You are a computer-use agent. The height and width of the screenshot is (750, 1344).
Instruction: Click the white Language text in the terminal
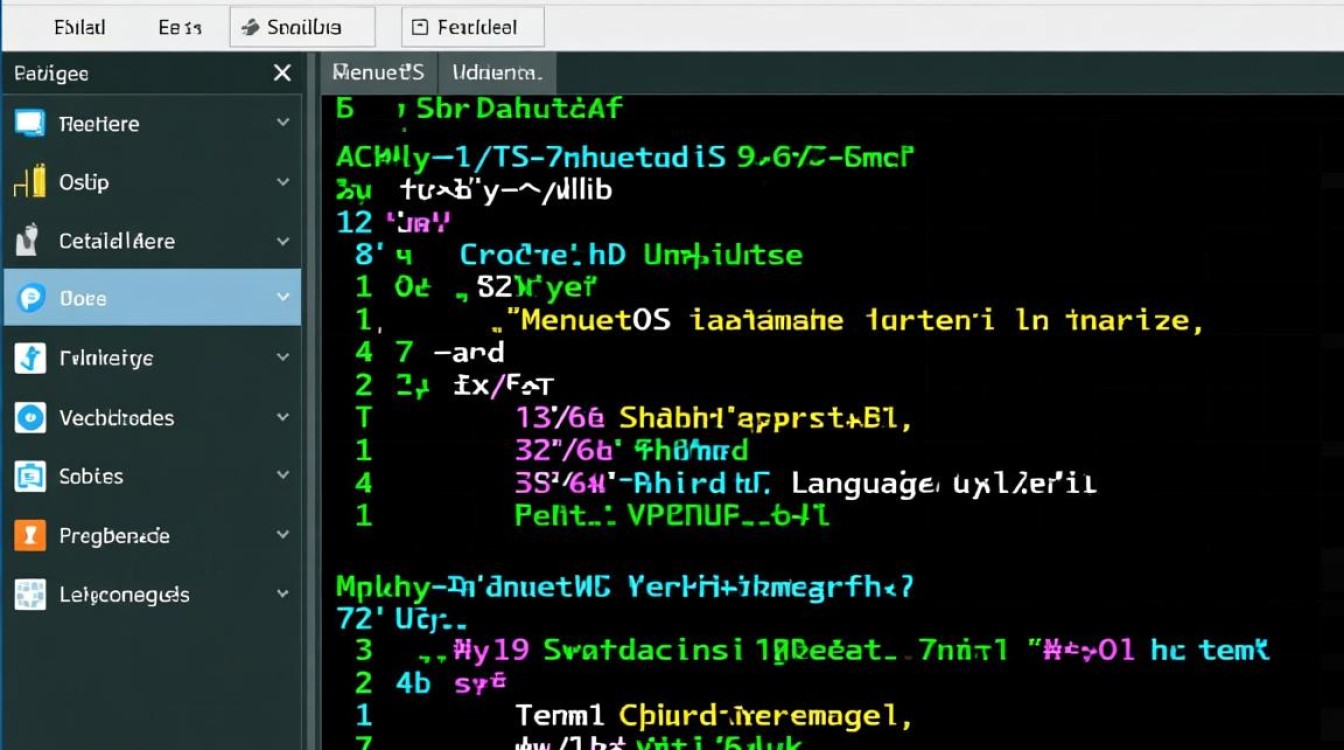863,484
